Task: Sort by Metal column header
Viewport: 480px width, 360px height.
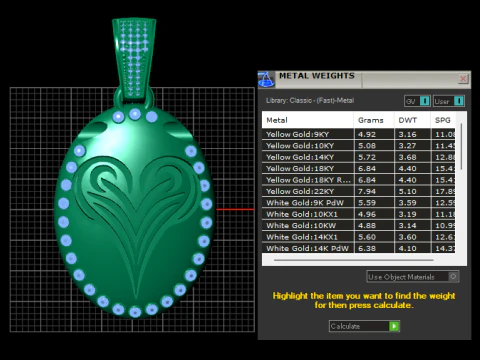Action: coord(308,120)
